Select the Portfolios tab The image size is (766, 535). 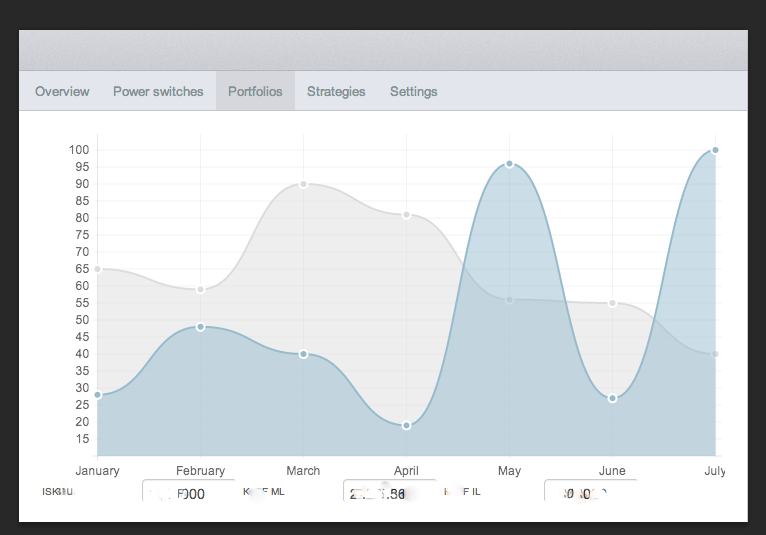click(255, 91)
